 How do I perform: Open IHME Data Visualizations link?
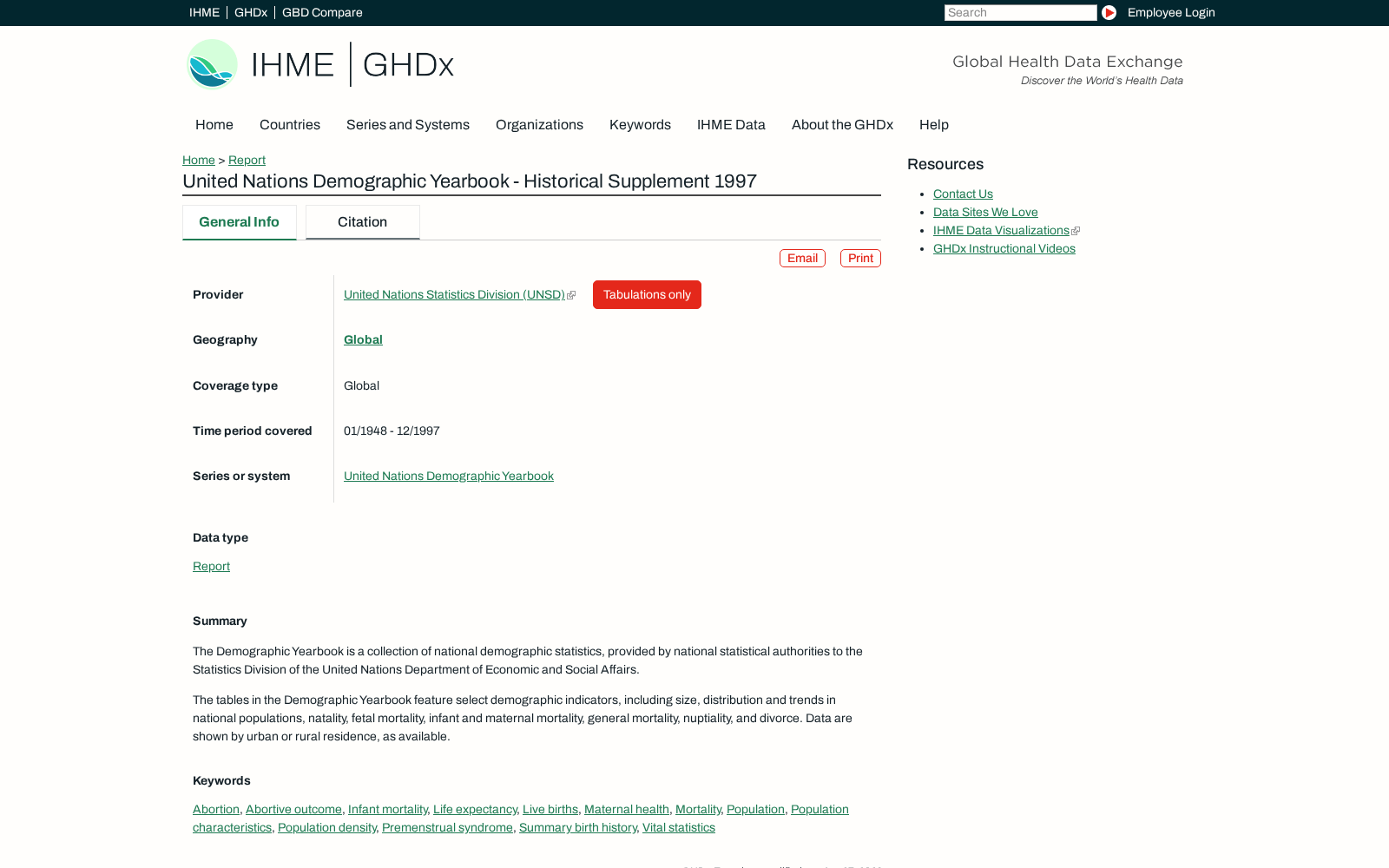1001,231
